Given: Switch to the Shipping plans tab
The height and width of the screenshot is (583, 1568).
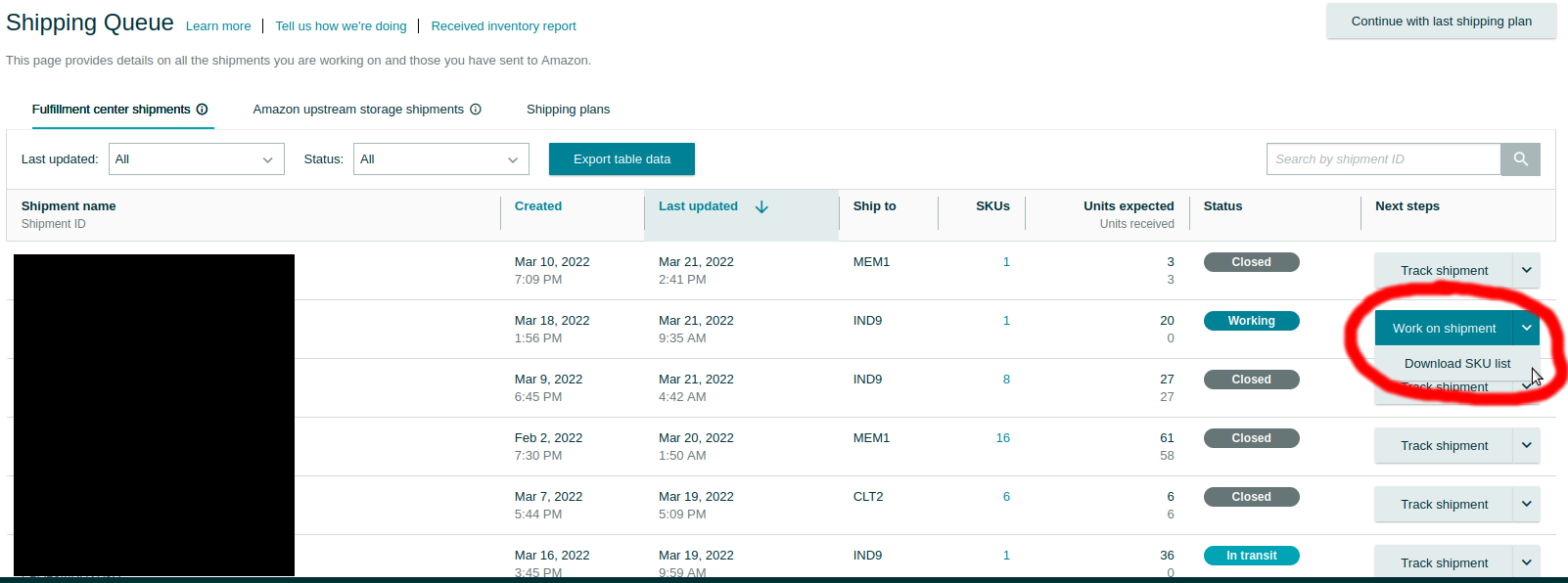Looking at the screenshot, I should point(568,110).
